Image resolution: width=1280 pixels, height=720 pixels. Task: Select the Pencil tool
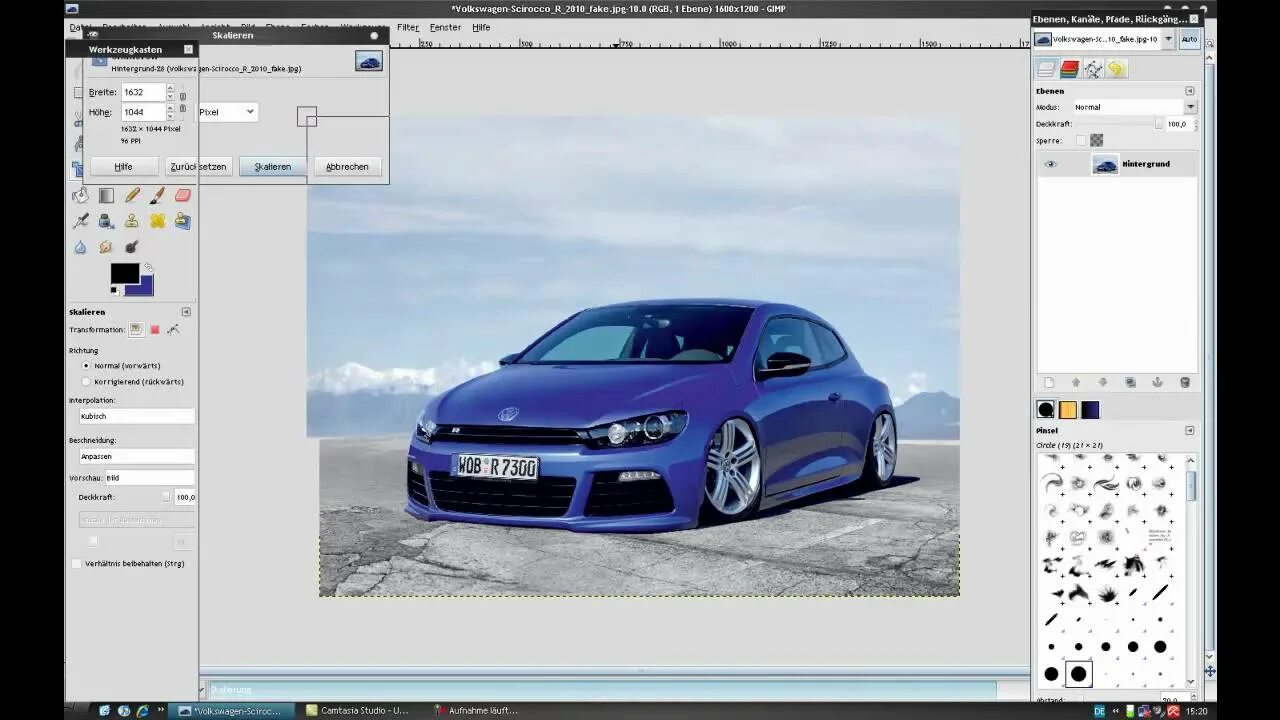132,196
